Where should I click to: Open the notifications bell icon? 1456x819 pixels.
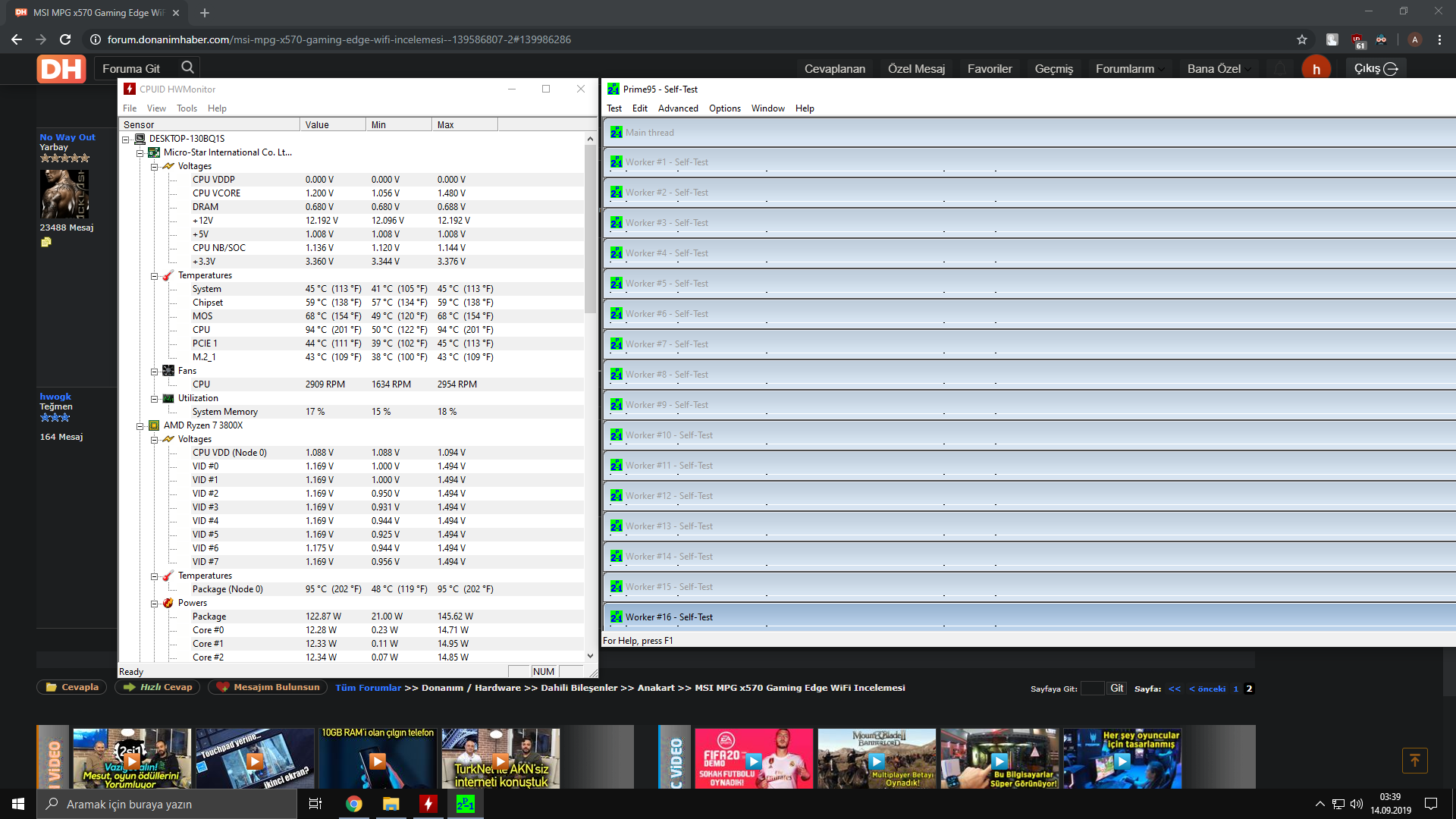pos(1280,69)
